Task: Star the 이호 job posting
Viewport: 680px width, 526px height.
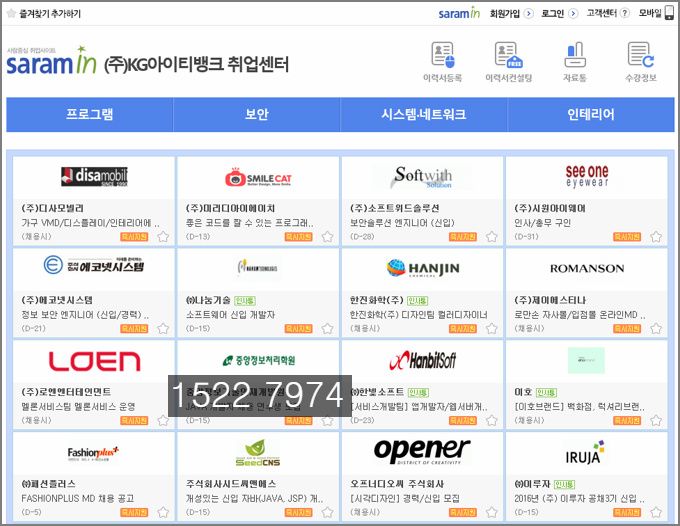Action: pos(656,421)
